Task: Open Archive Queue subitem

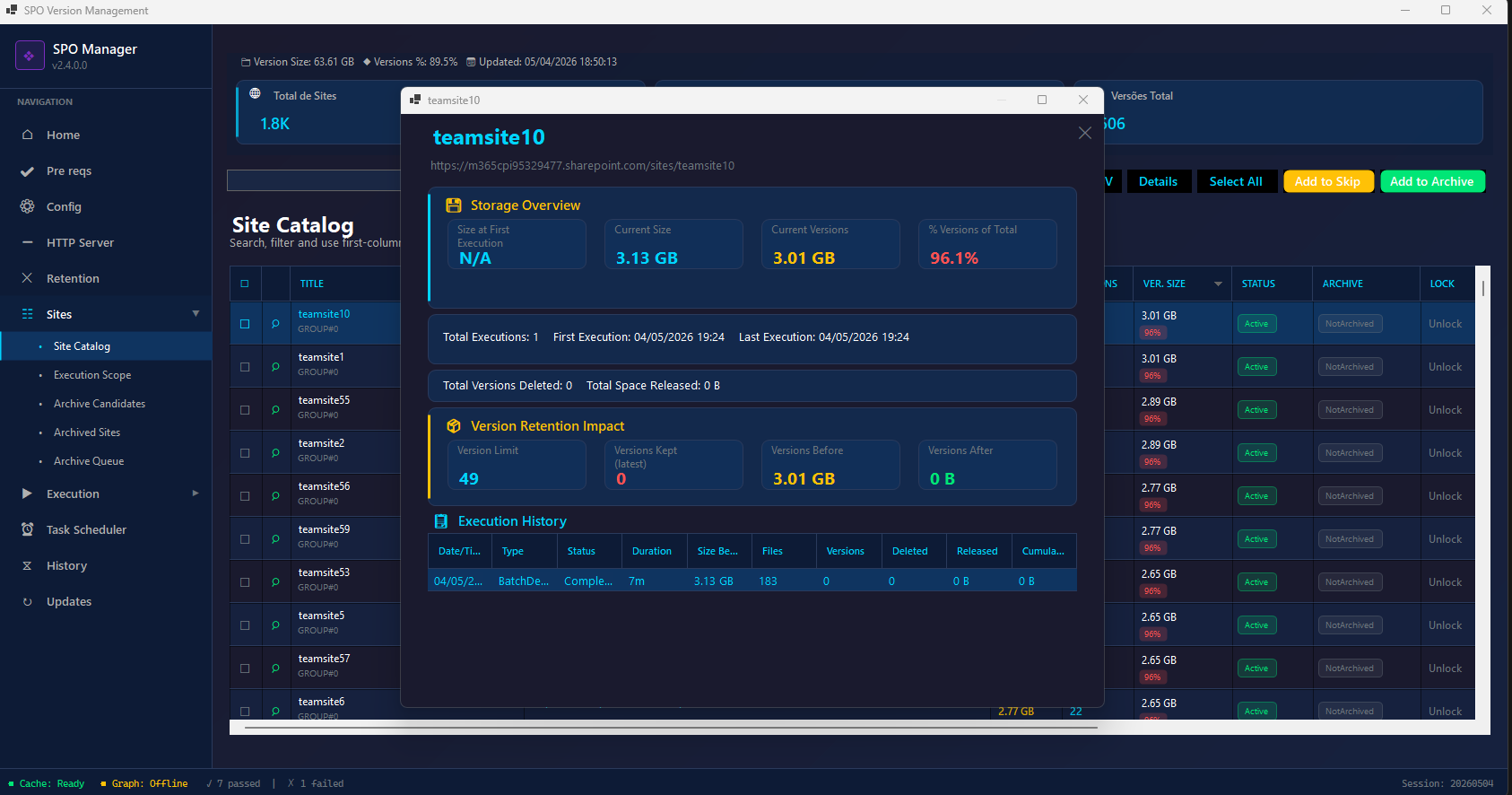Action: 89,461
